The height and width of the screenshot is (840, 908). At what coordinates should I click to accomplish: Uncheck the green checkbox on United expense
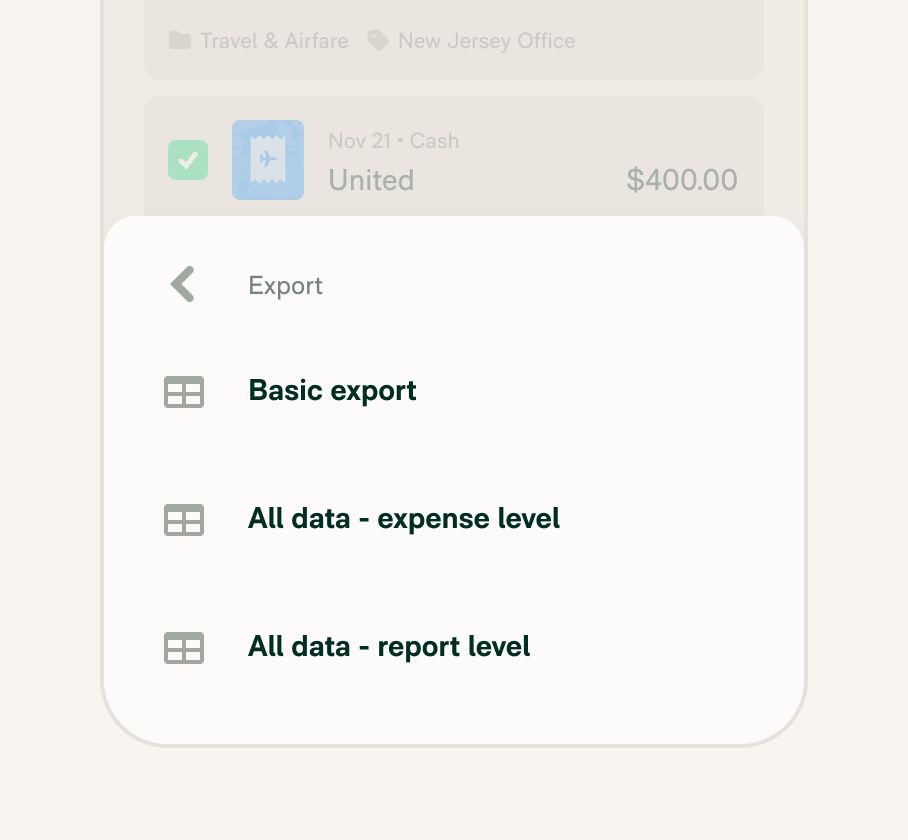[x=188, y=160]
